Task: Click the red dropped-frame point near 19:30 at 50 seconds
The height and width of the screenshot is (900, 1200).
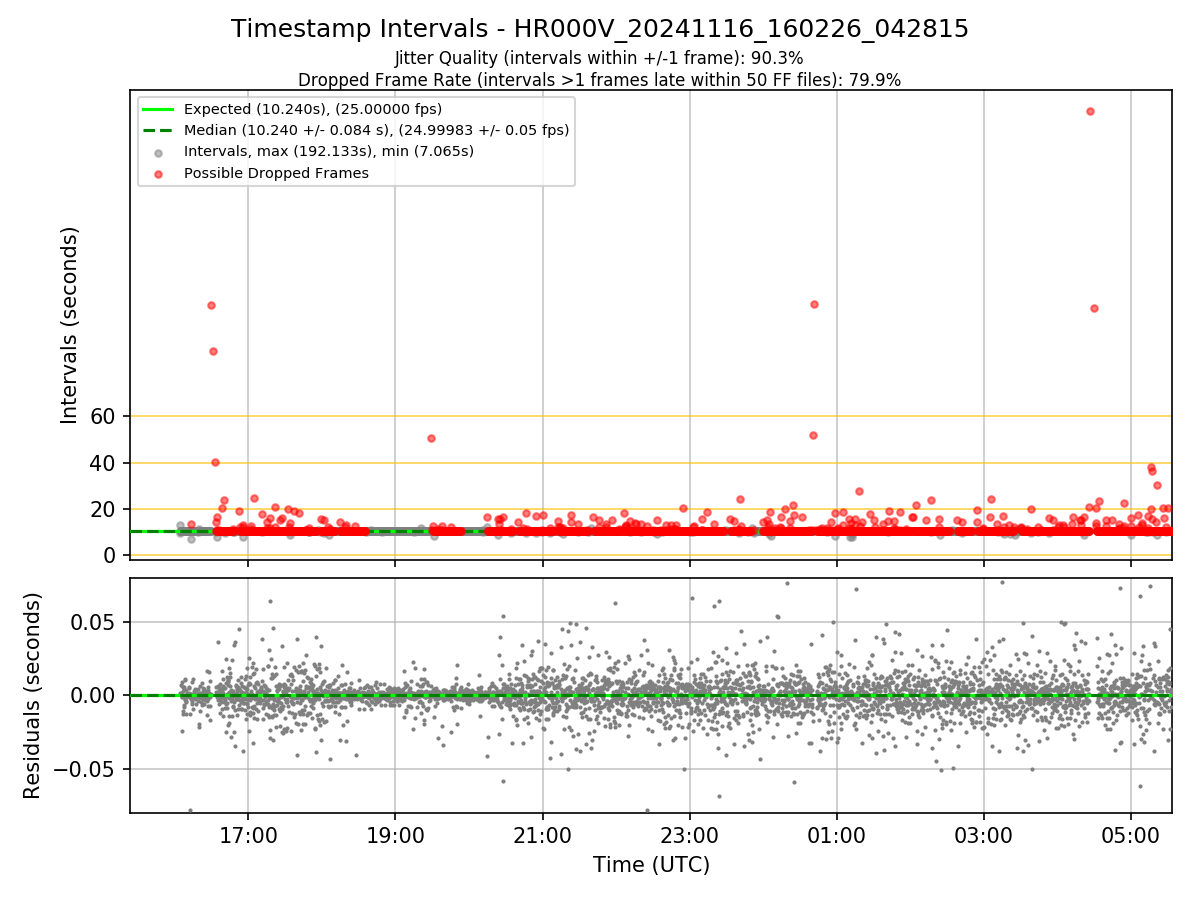Action: pos(431,438)
